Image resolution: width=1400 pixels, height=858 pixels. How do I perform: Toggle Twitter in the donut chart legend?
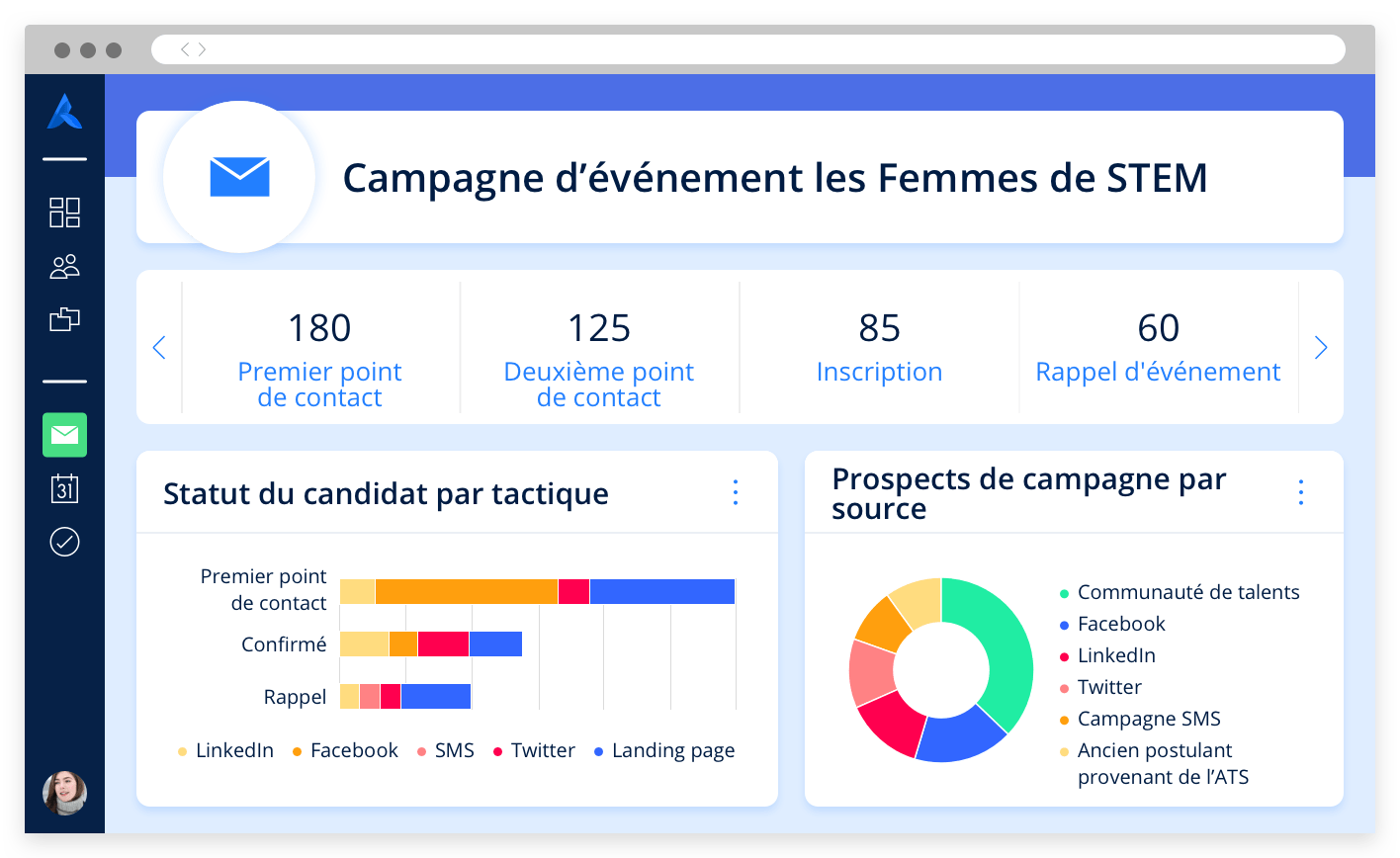(1100, 688)
